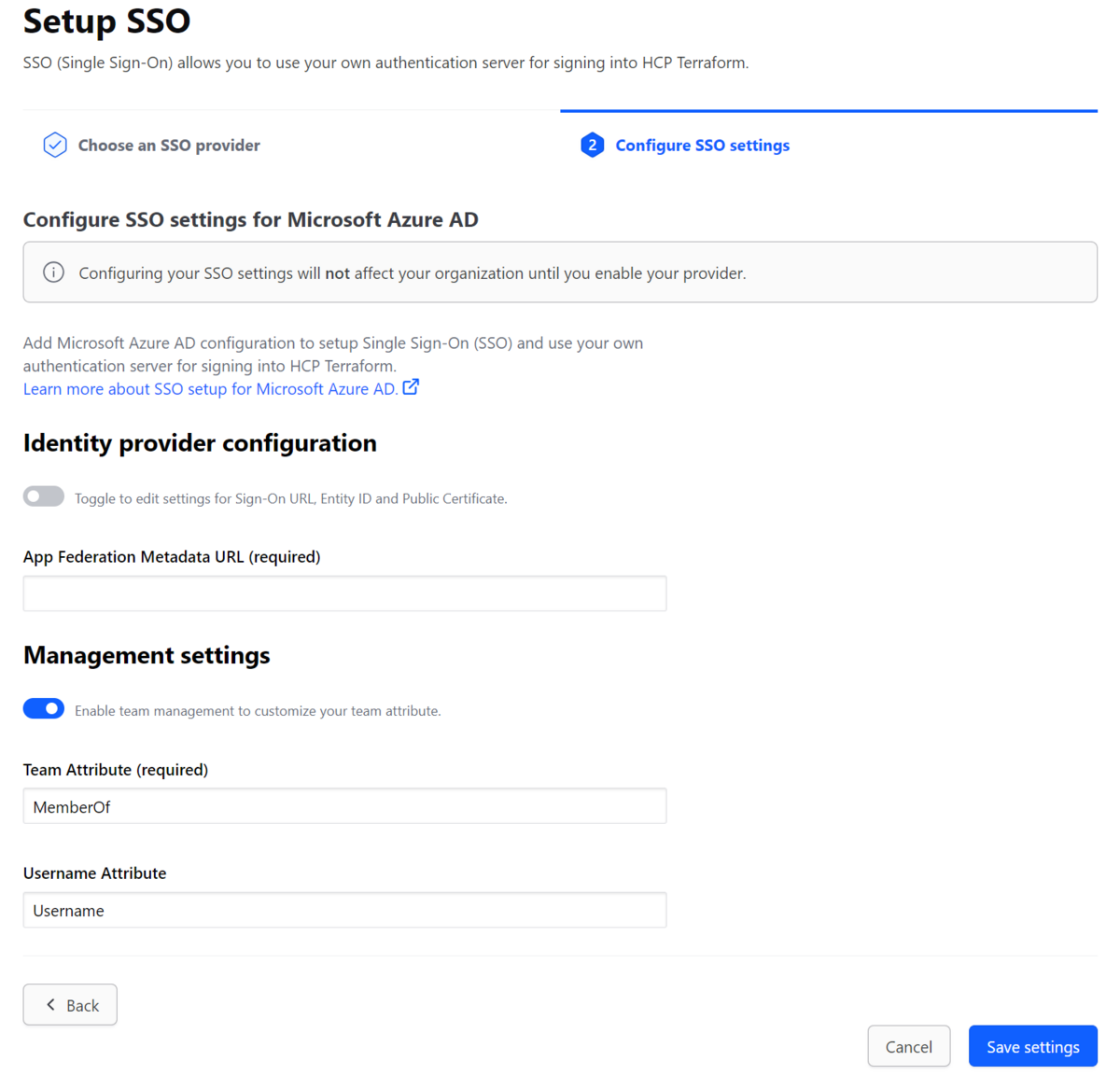Click the Back button

click(69, 1005)
